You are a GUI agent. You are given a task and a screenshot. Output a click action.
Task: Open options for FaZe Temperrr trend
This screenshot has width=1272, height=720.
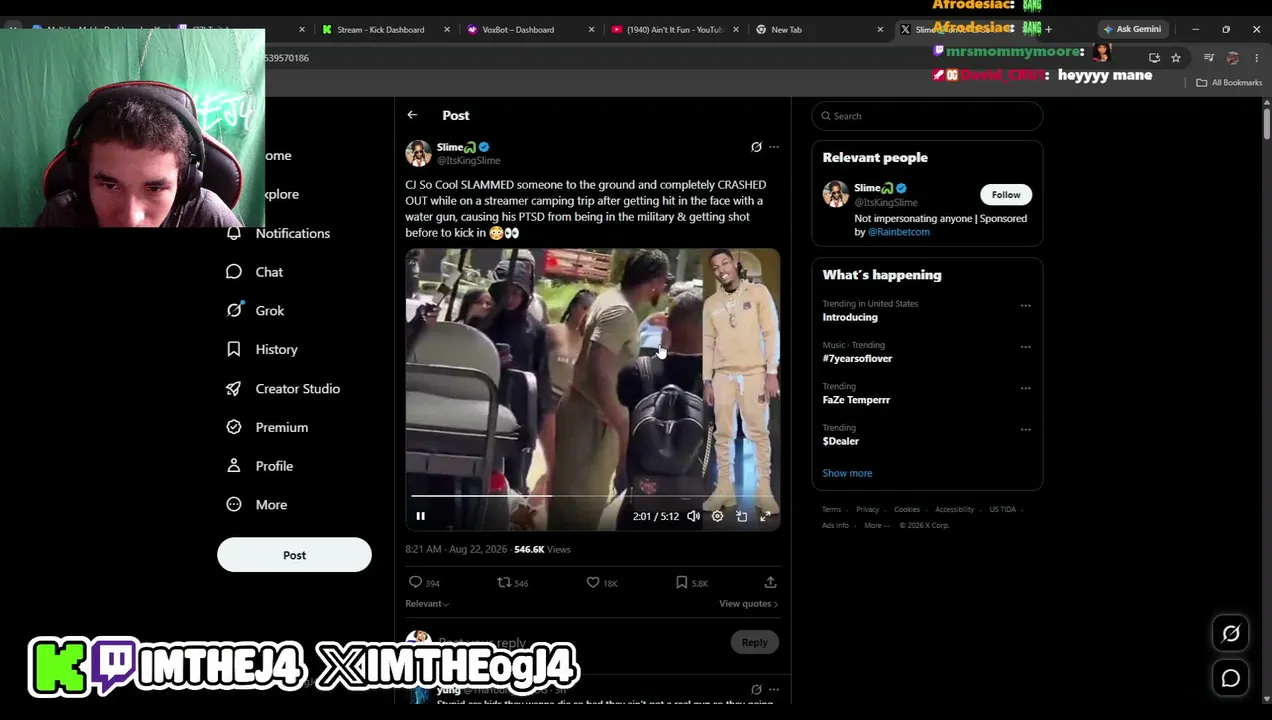(1025, 388)
